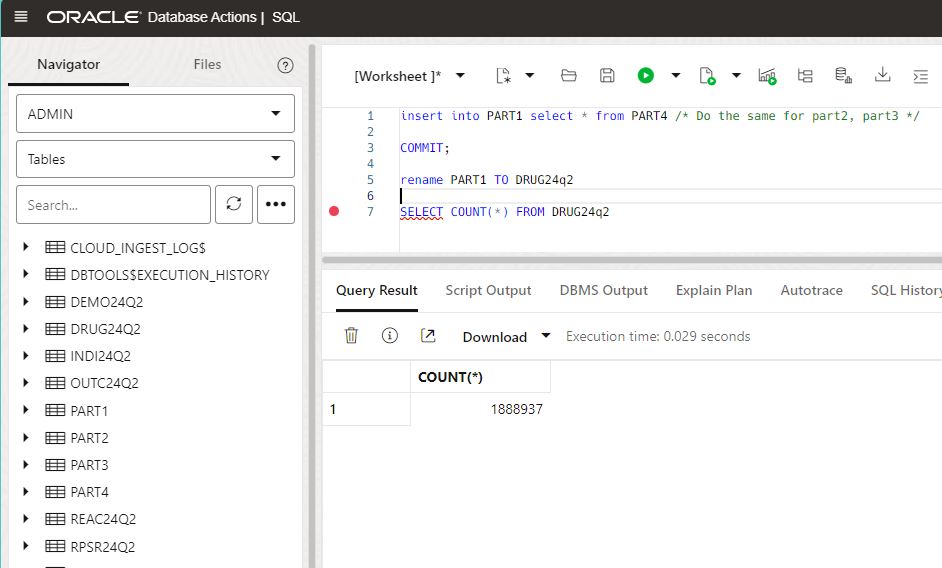Open results in new window icon

[x=428, y=336]
